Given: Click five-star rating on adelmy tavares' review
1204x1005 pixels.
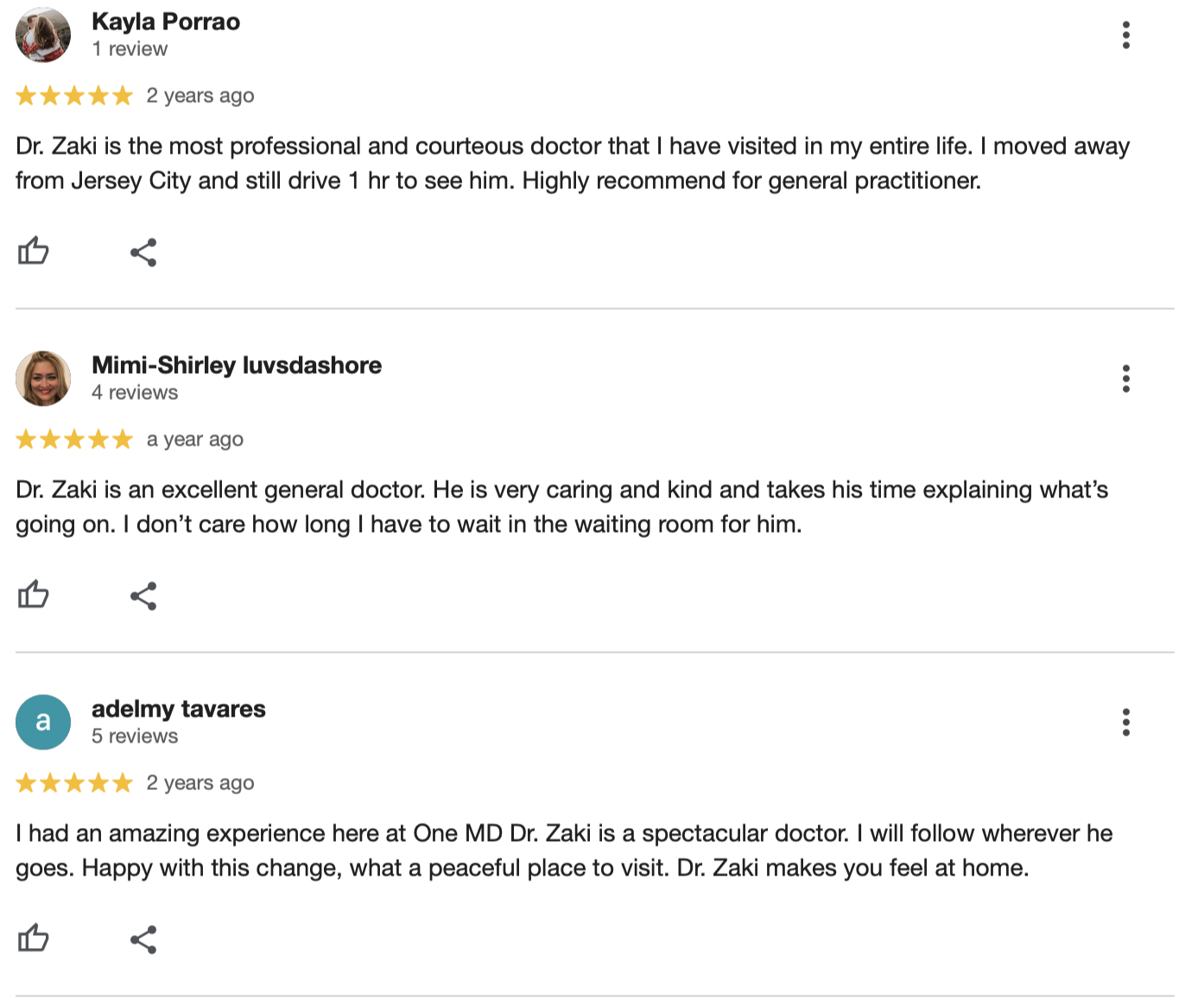Looking at the screenshot, I should pyautogui.click(x=74, y=782).
